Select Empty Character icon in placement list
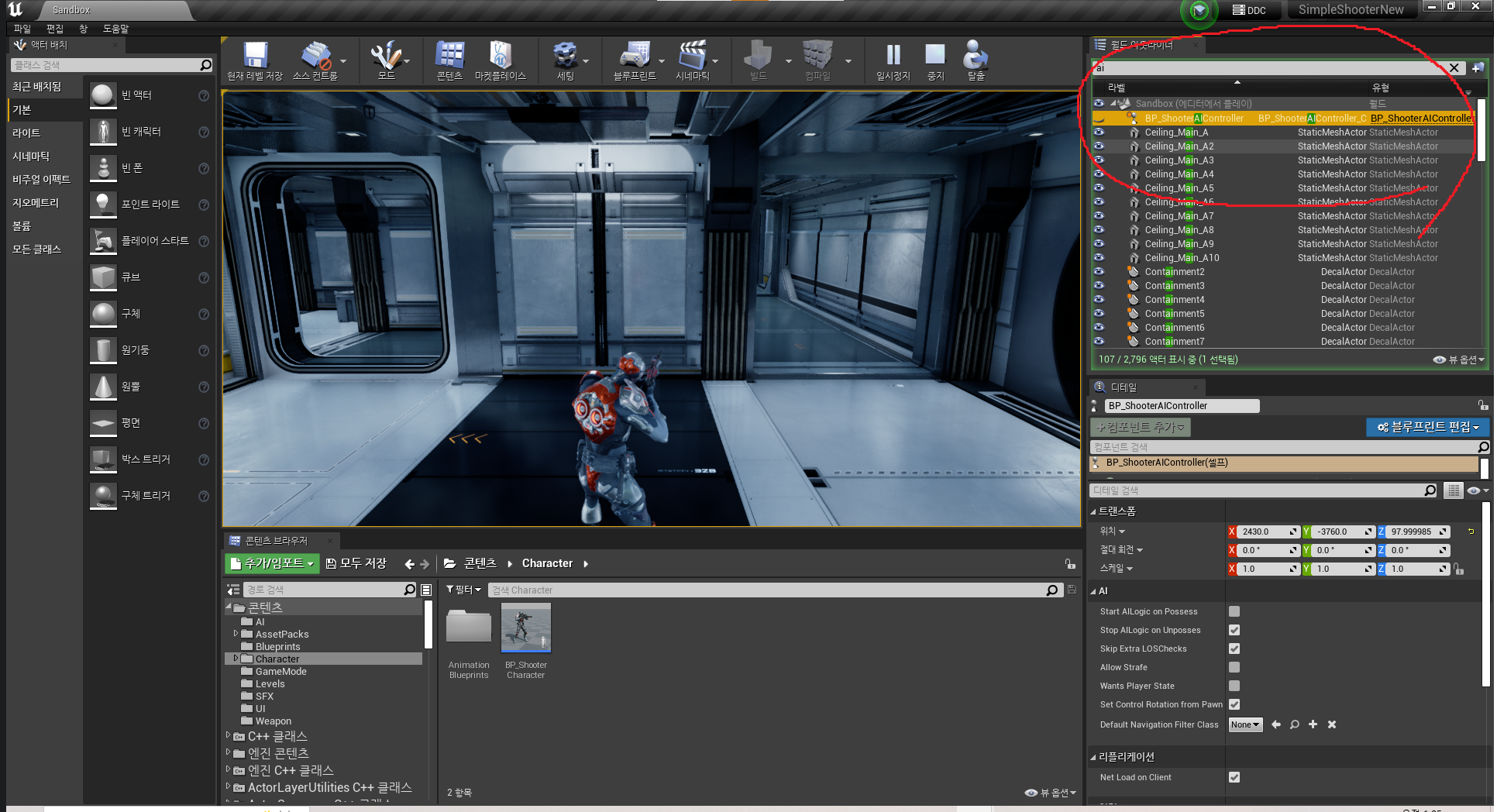This screenshot has height=812, width=1497. (x=102, y=132)
